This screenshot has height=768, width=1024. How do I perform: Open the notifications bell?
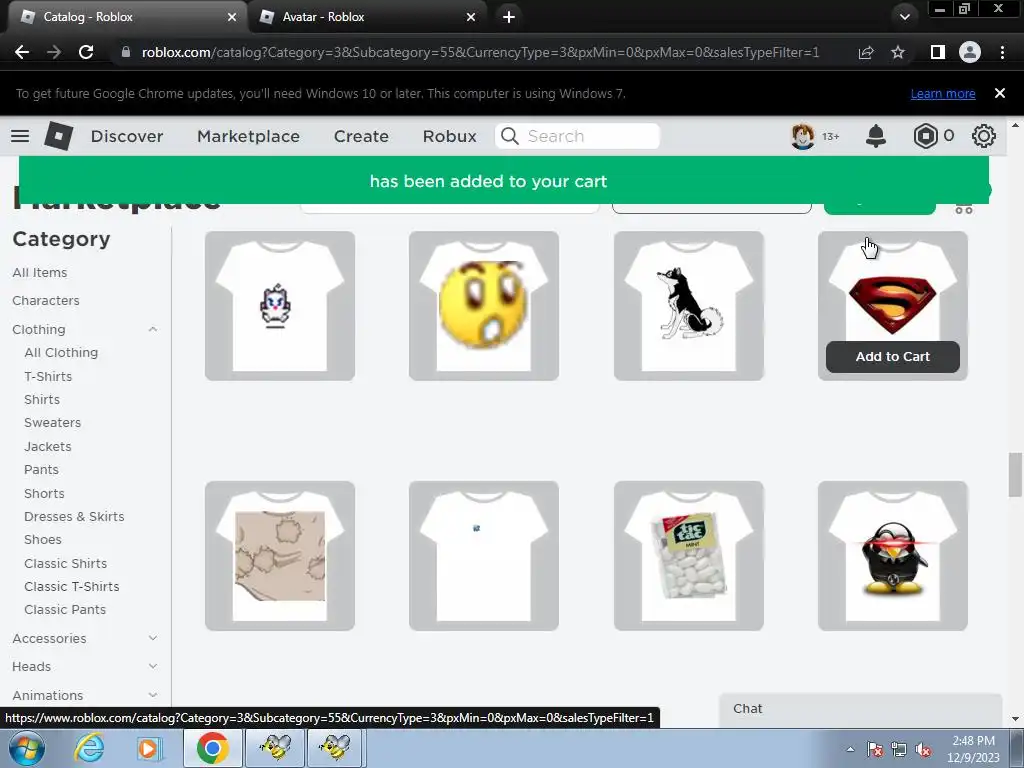tap(876, 136)
